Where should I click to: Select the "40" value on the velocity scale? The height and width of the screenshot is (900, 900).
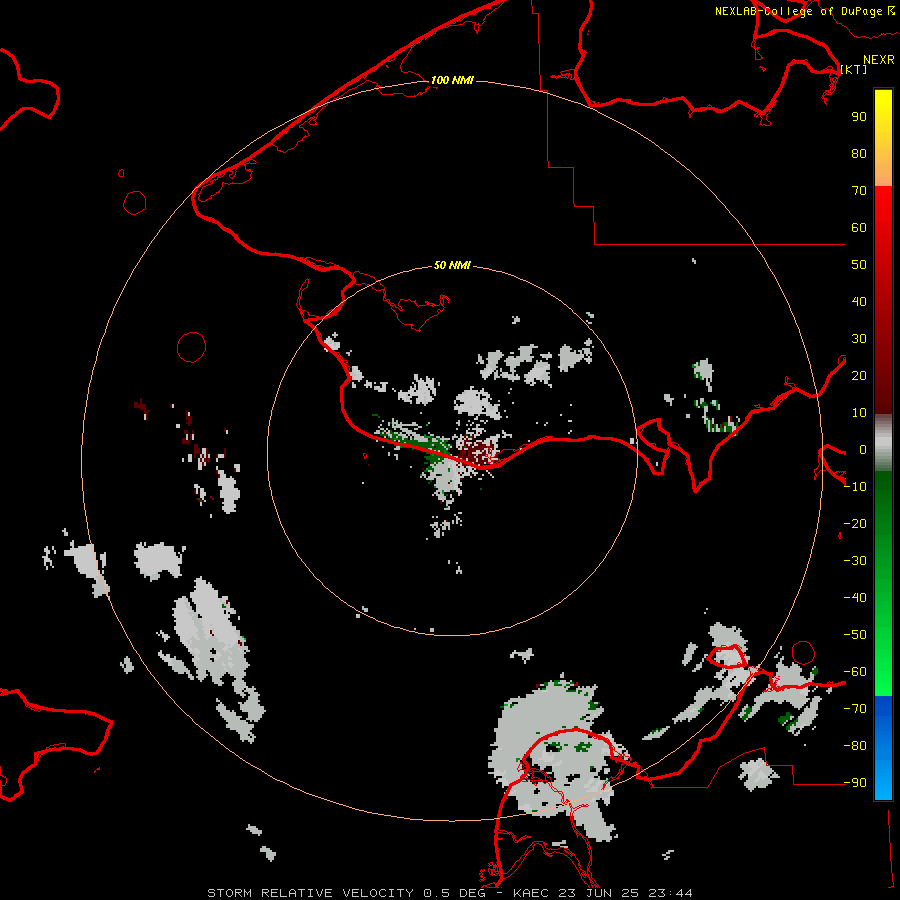(x=859, y=301)
